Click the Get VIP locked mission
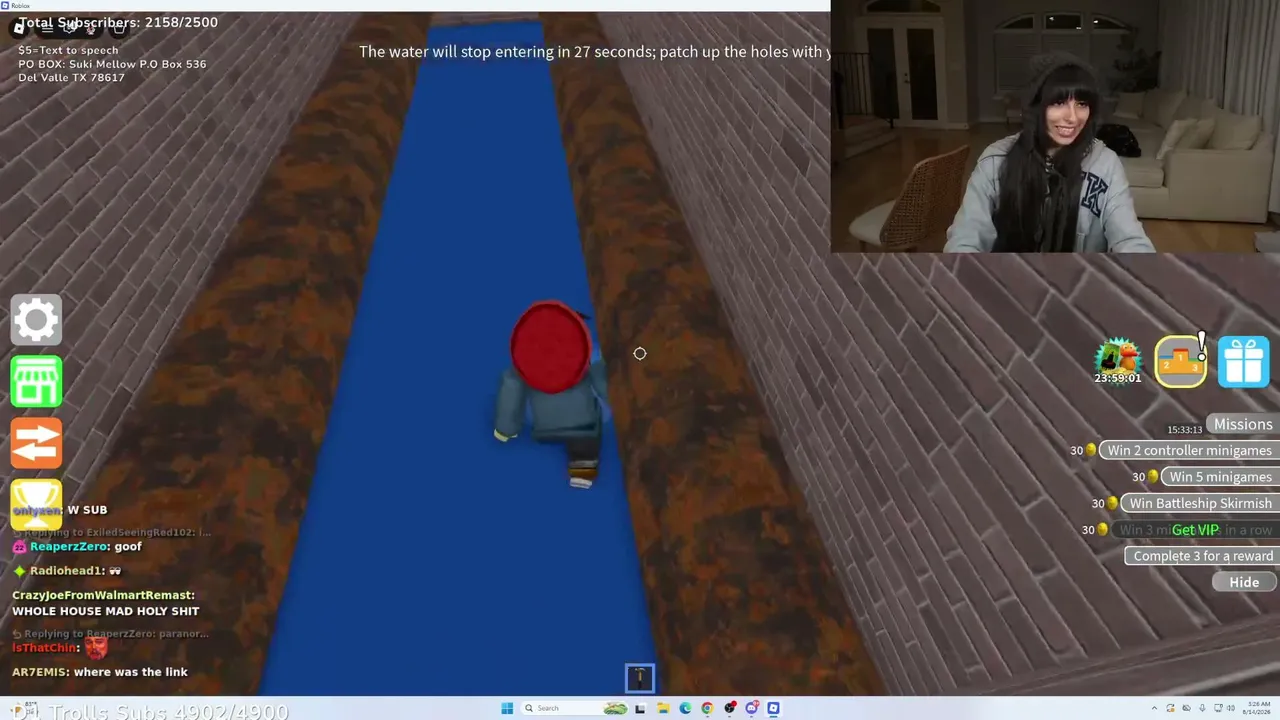 coord(1195,530)
